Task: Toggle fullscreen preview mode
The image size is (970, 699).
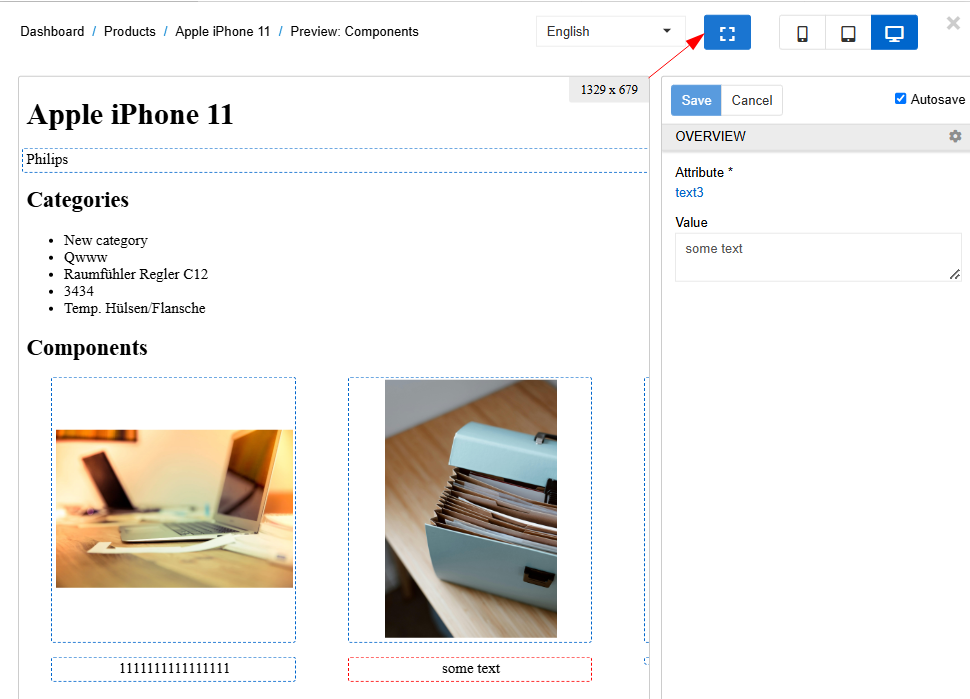Action: tap(727, 32)
